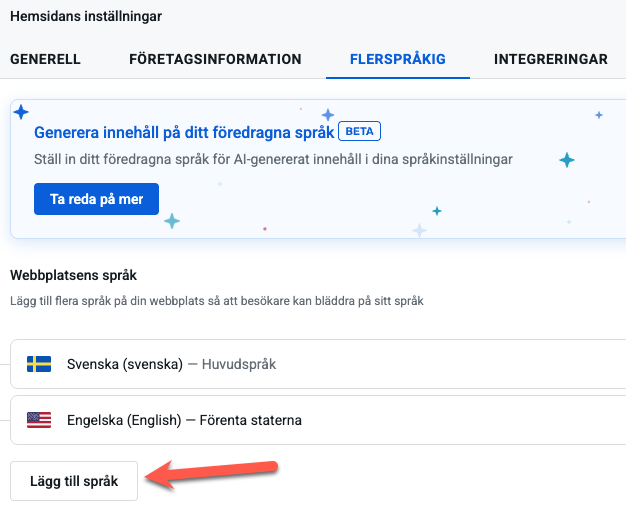This screenshot has width=626, height=516.
Task: Click the United States flag icon
Action: 39,420
